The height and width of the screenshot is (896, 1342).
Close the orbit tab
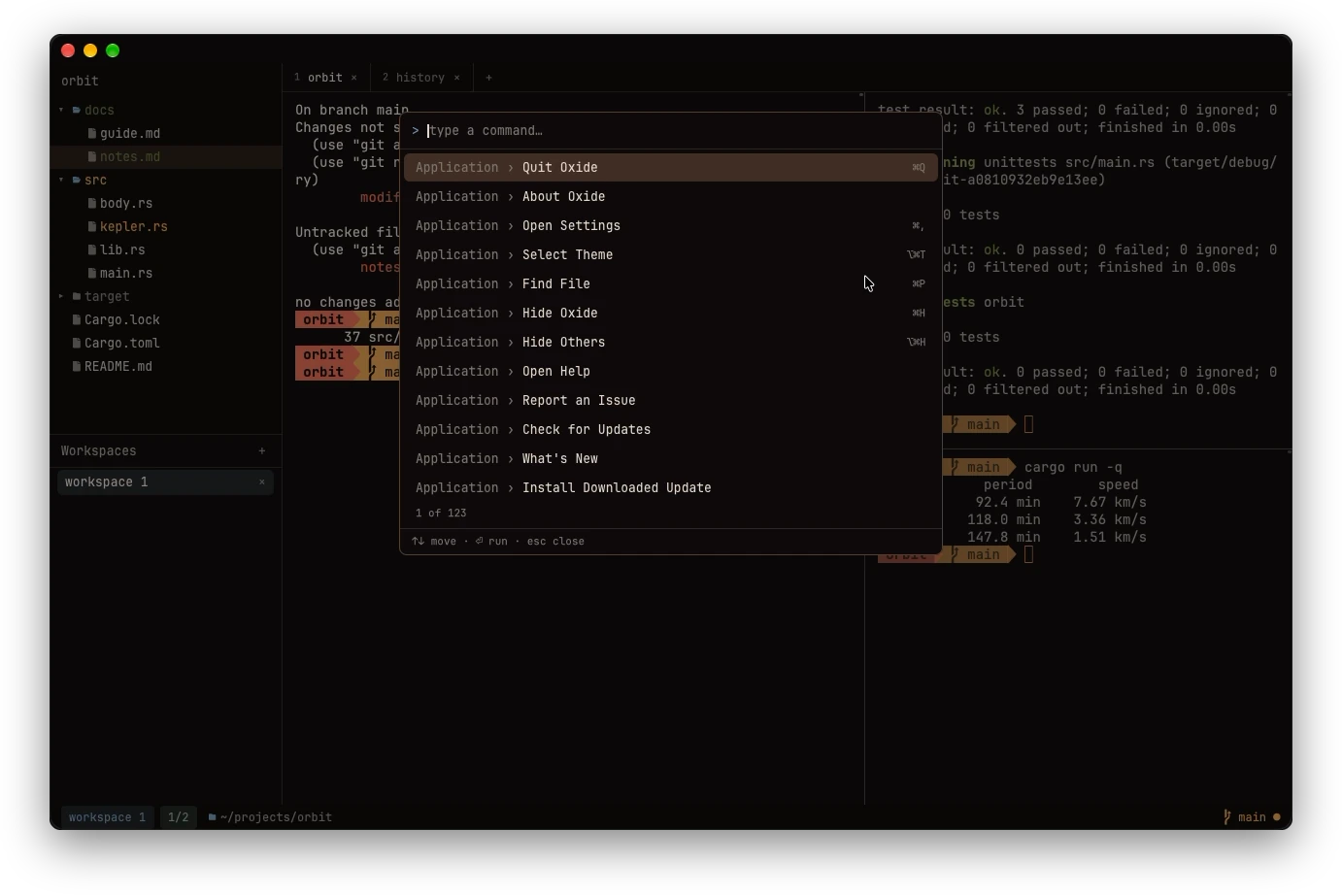[x=354, y=78]
